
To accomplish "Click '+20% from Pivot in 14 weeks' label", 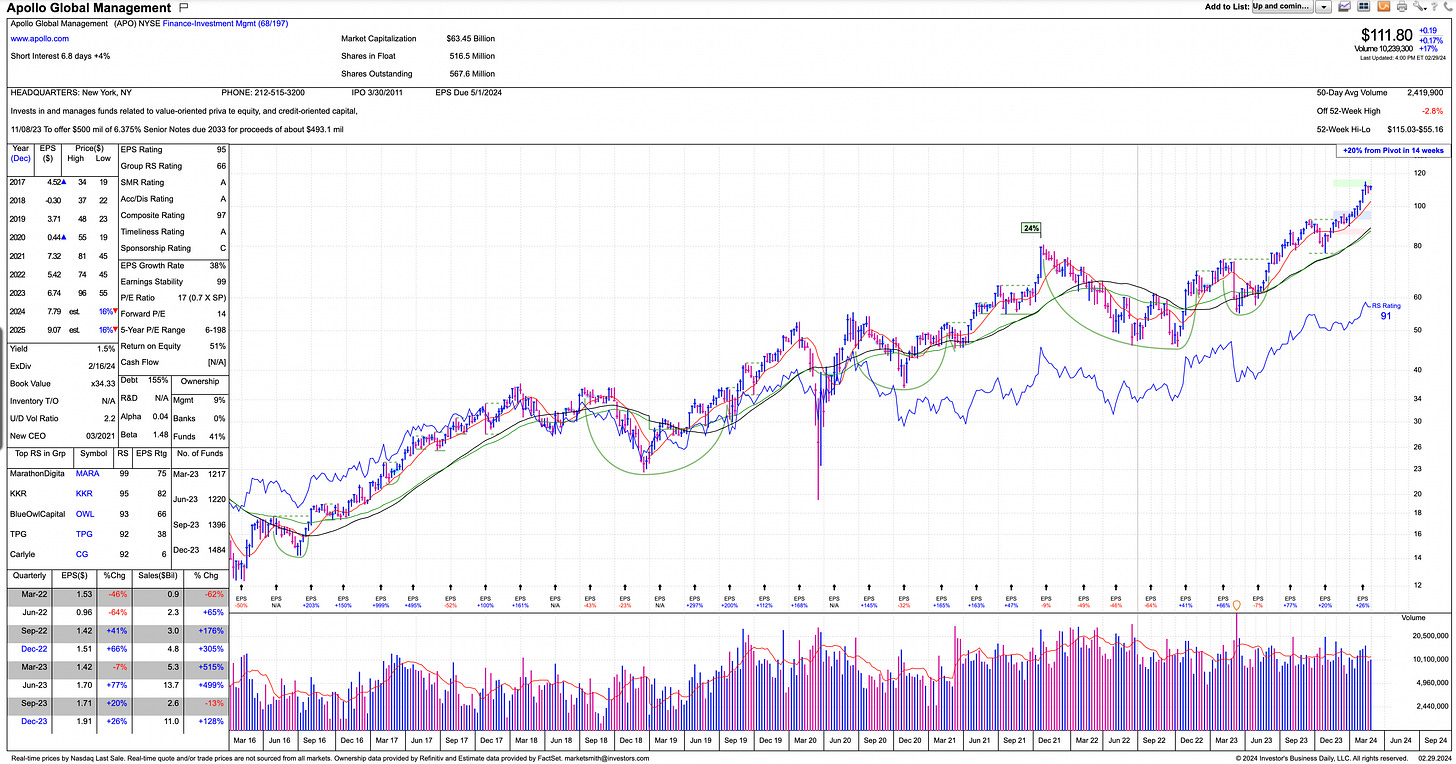I will click(1394, 151).
